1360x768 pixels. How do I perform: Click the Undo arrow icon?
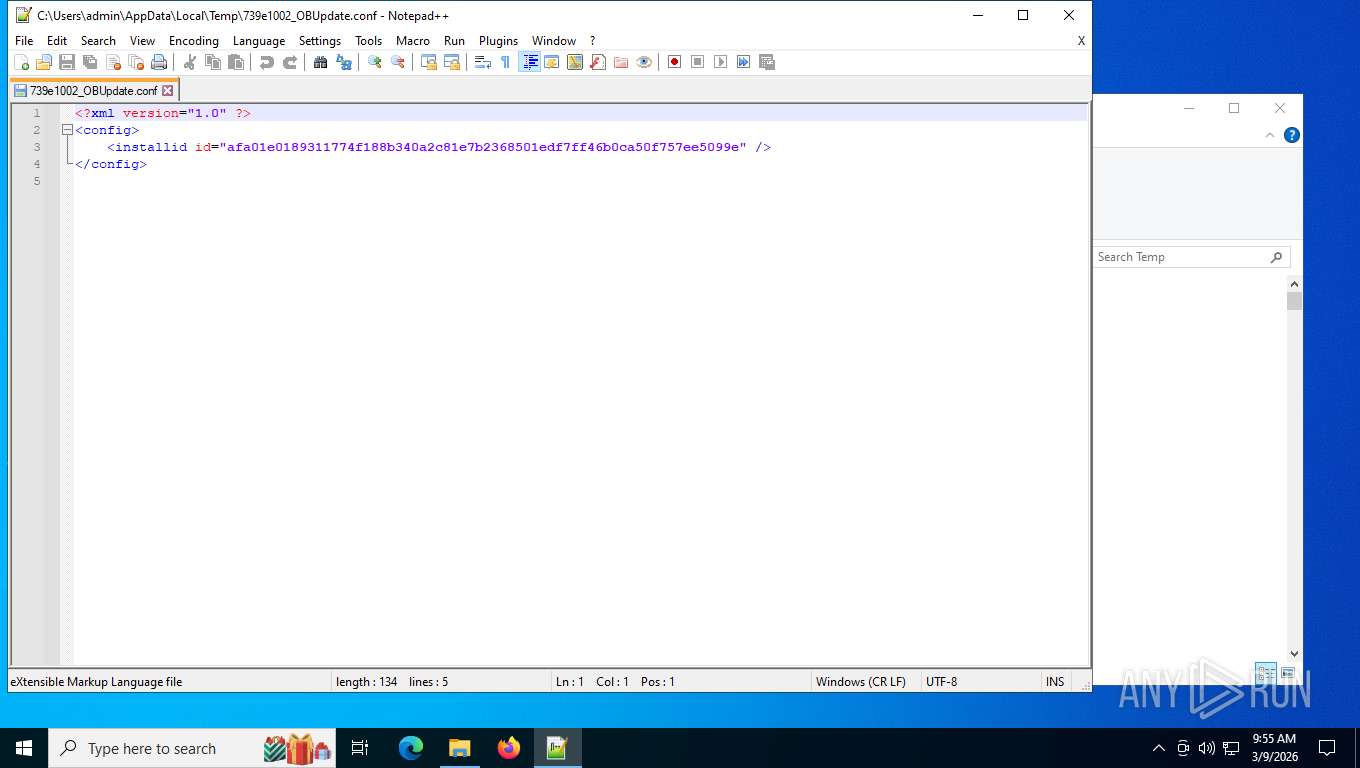click(267, 62)
